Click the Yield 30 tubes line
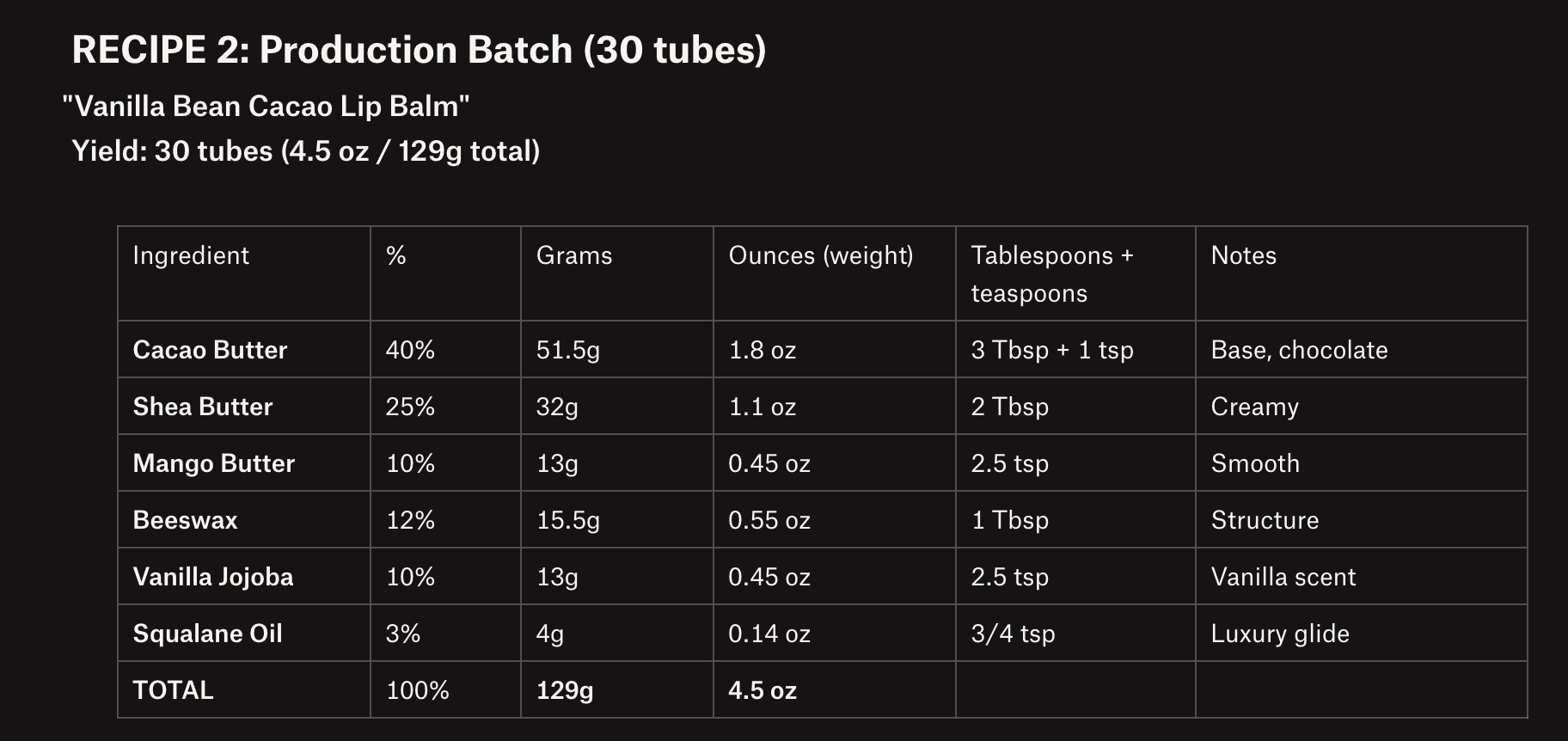Image resolution: width=1568 pixels, height=741 pixels. [306, 151]
